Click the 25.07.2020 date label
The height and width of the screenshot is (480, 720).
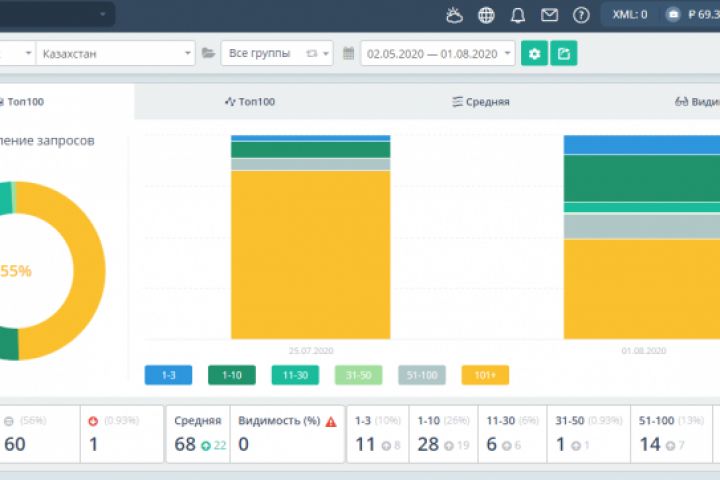coord(311,350)
